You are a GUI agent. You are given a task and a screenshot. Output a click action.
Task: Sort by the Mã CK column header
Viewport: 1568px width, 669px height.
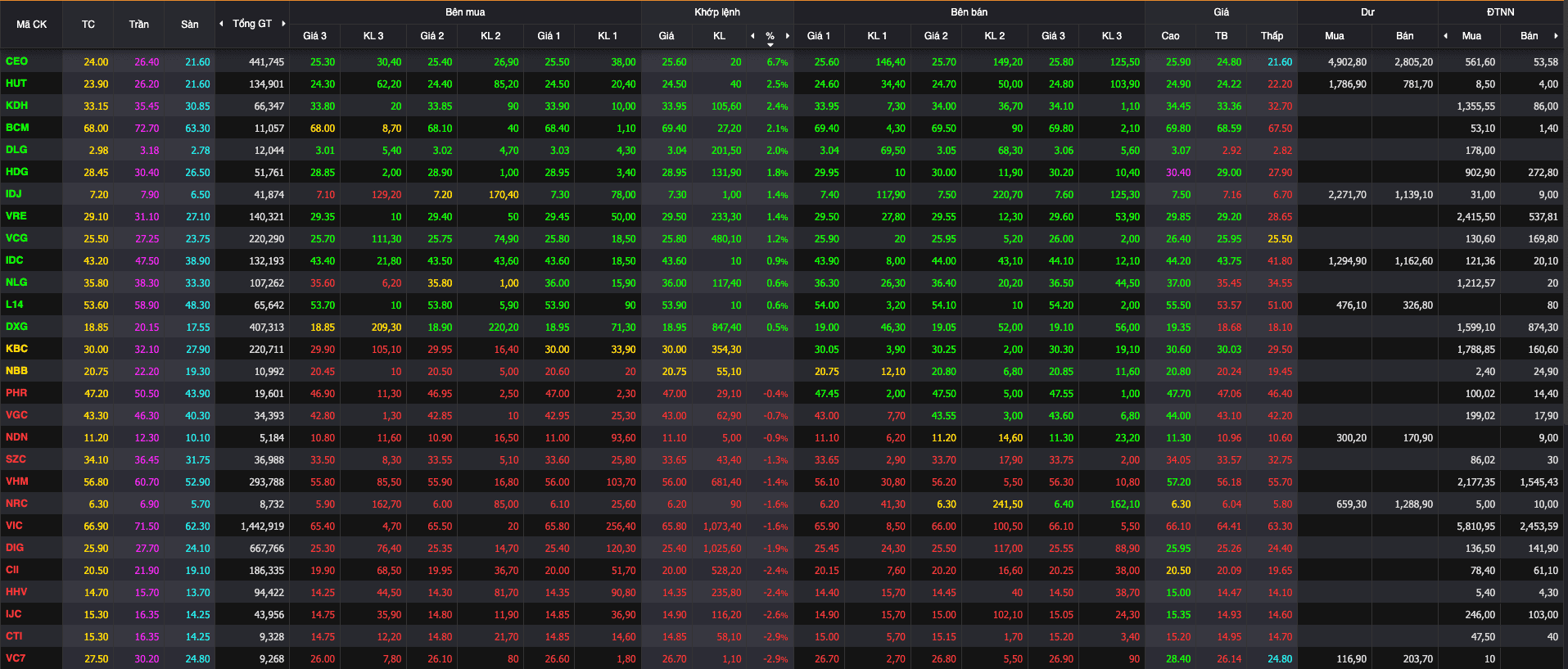[31, 25]
